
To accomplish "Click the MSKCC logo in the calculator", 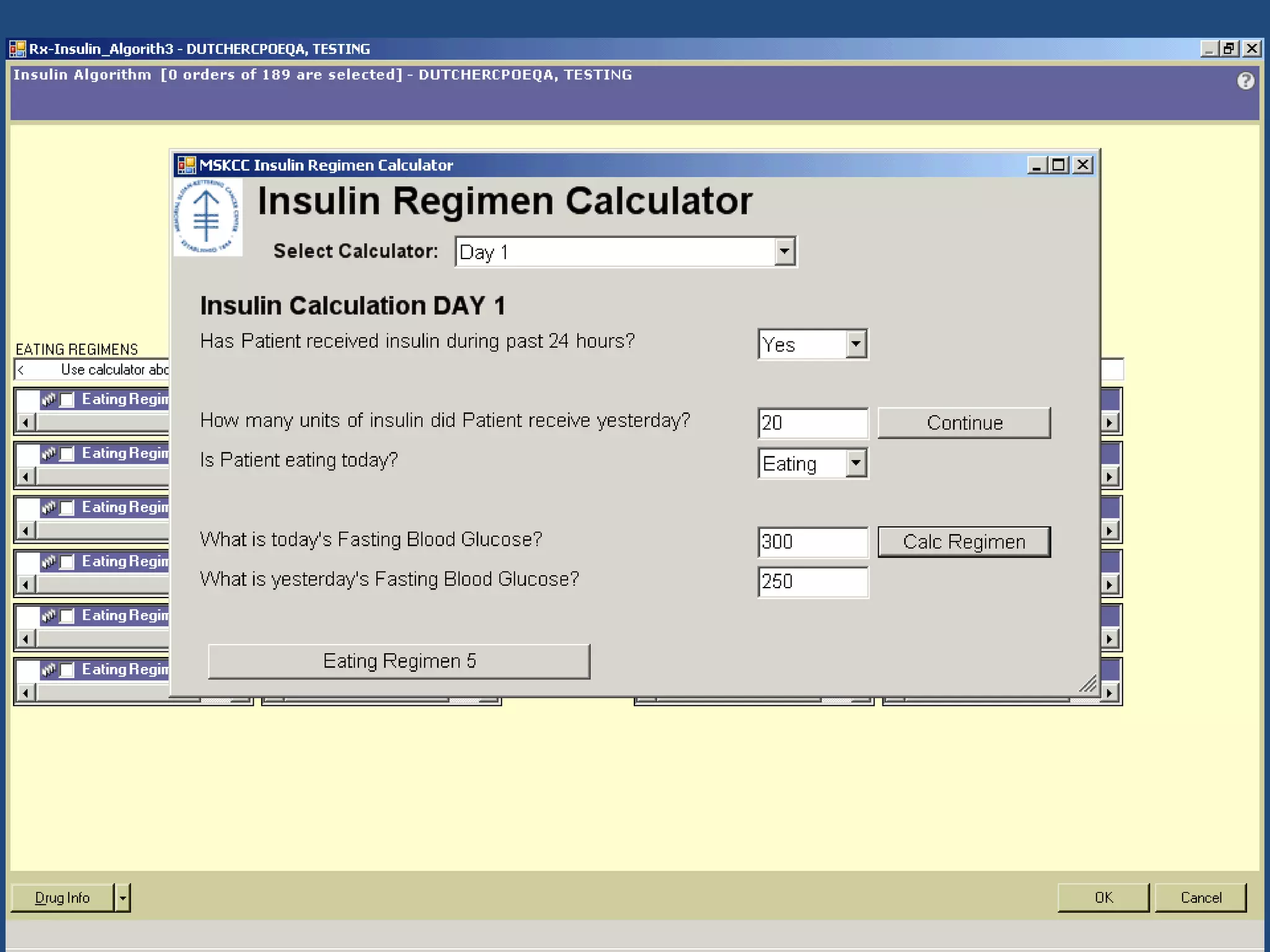I will point(208,217).
